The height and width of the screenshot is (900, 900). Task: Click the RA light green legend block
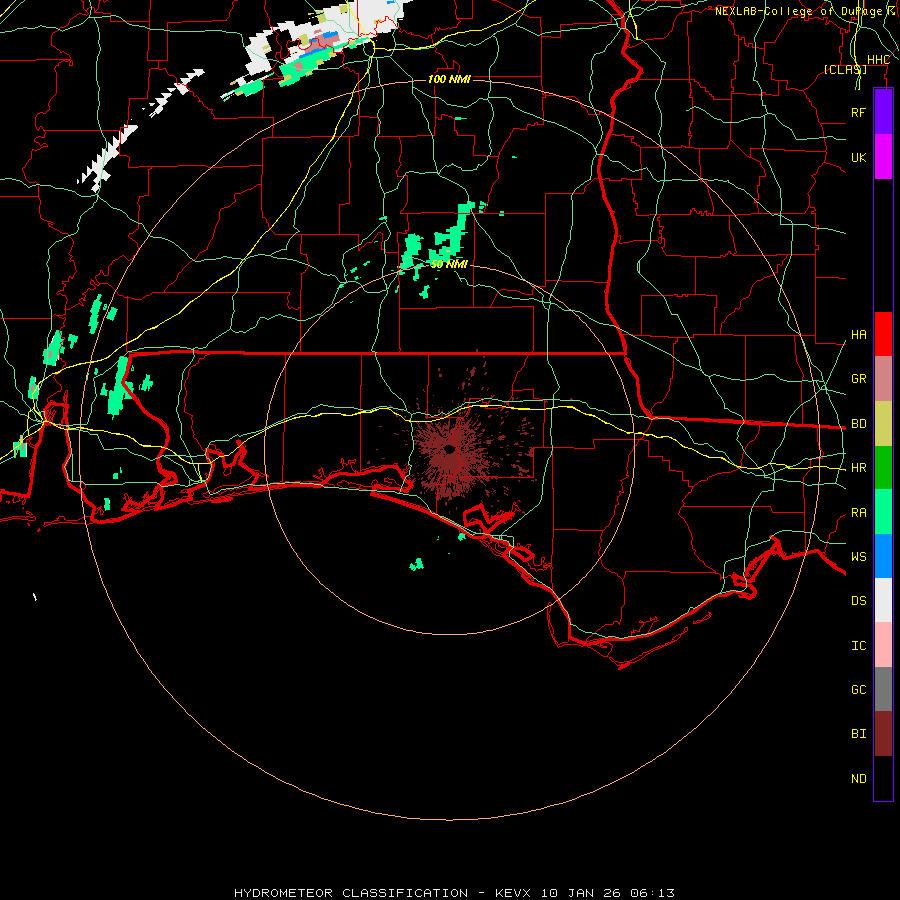tap(883, 512)
